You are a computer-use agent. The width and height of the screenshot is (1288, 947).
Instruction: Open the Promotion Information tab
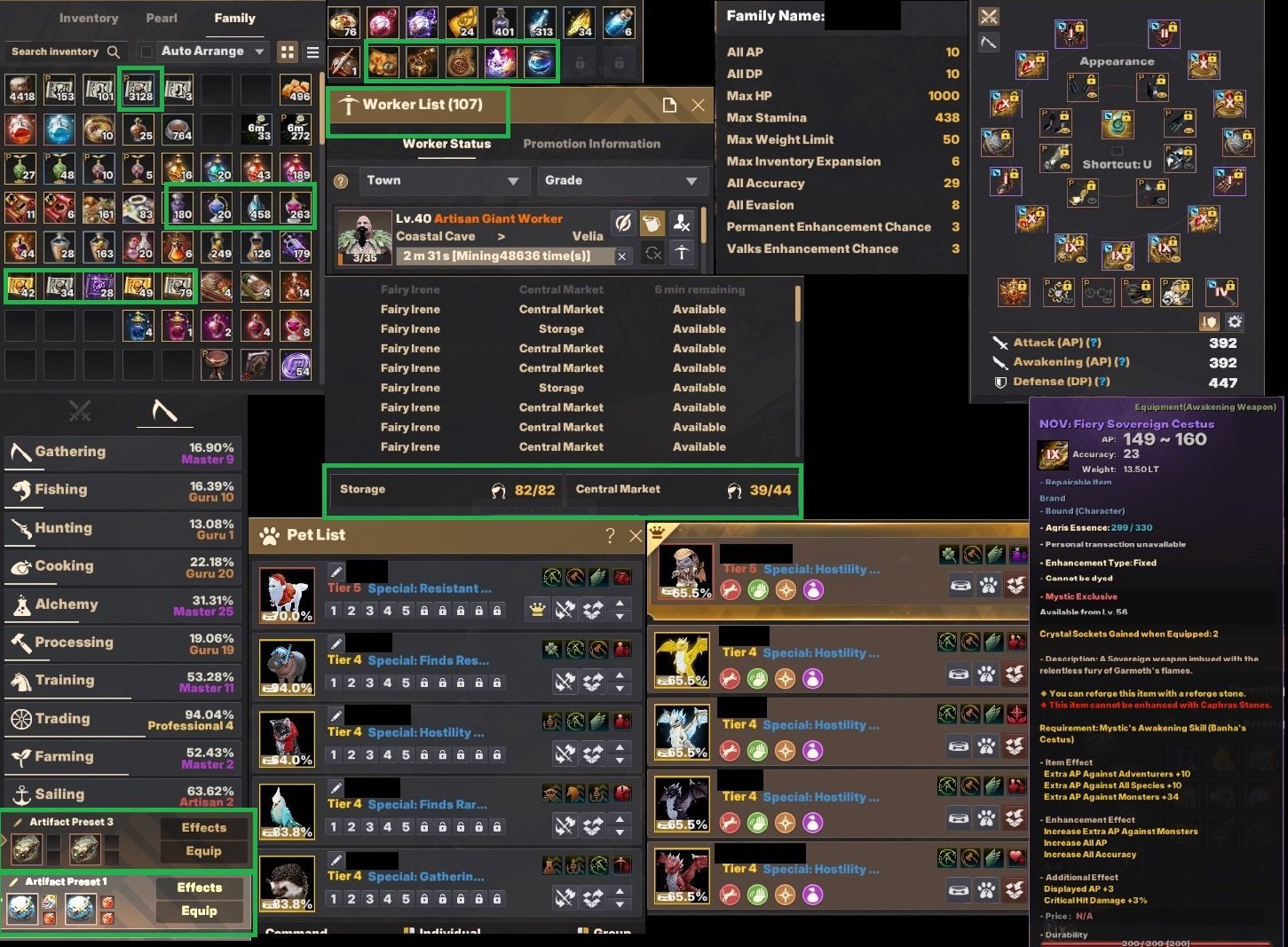point(592,144)
